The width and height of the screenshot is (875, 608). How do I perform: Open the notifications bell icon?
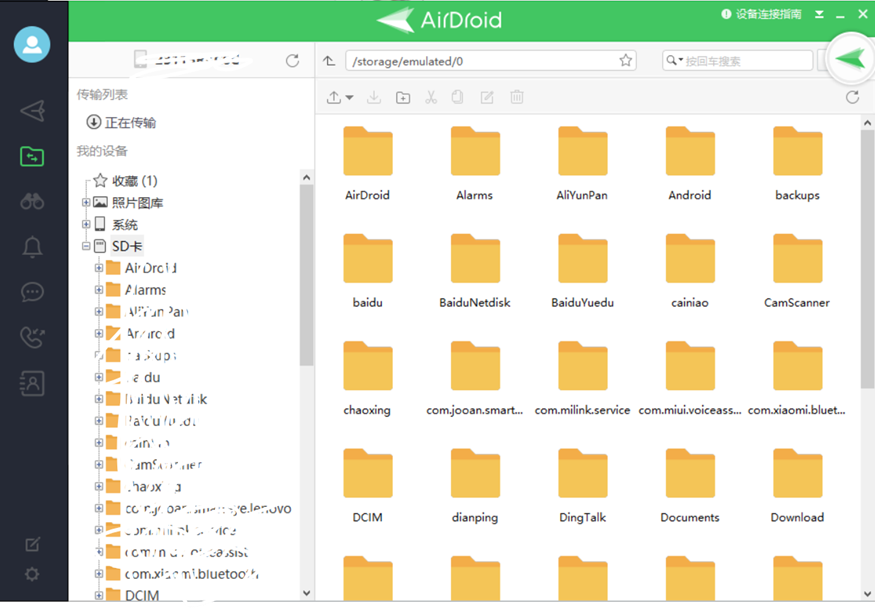32,247
